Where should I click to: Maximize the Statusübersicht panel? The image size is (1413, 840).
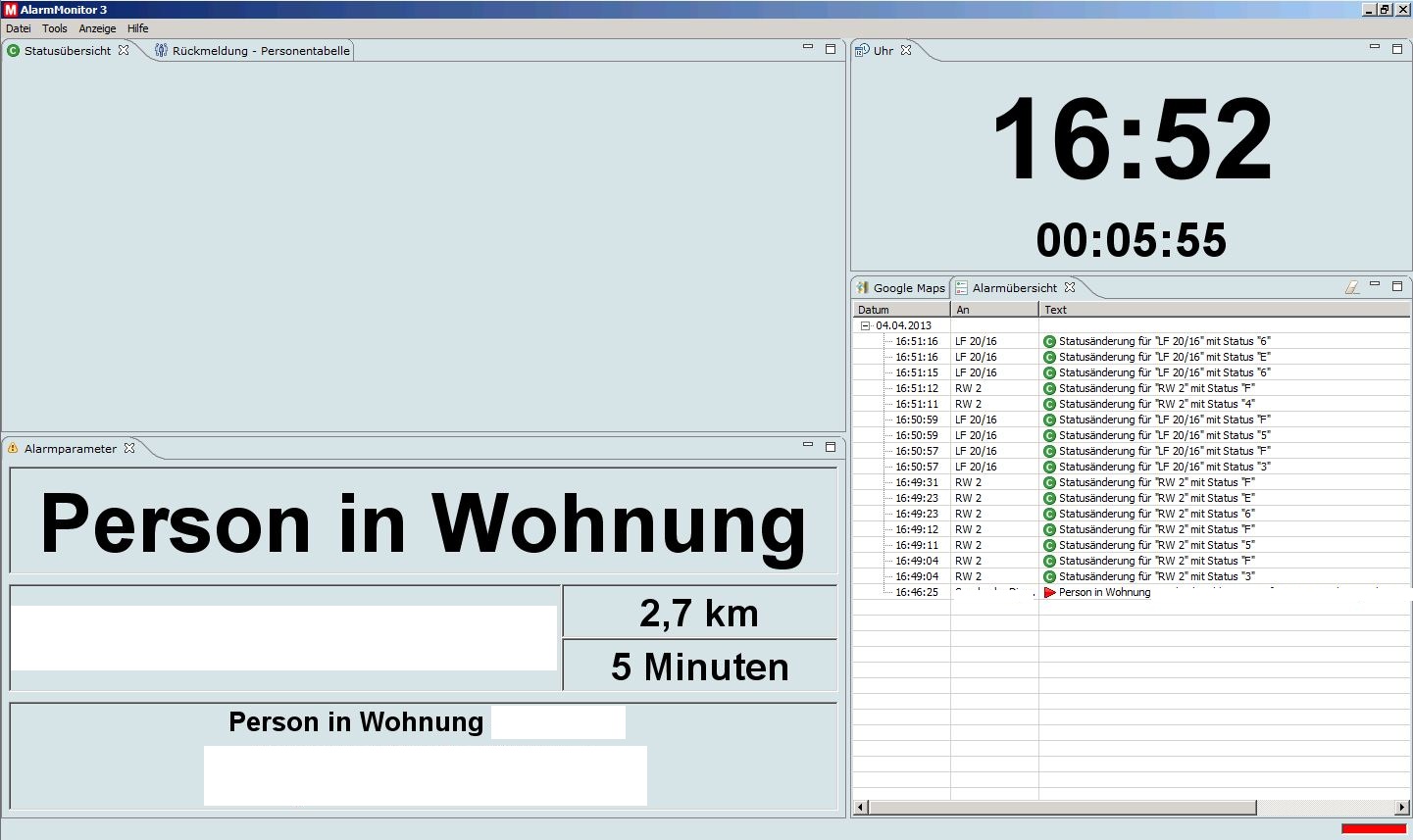831,49
